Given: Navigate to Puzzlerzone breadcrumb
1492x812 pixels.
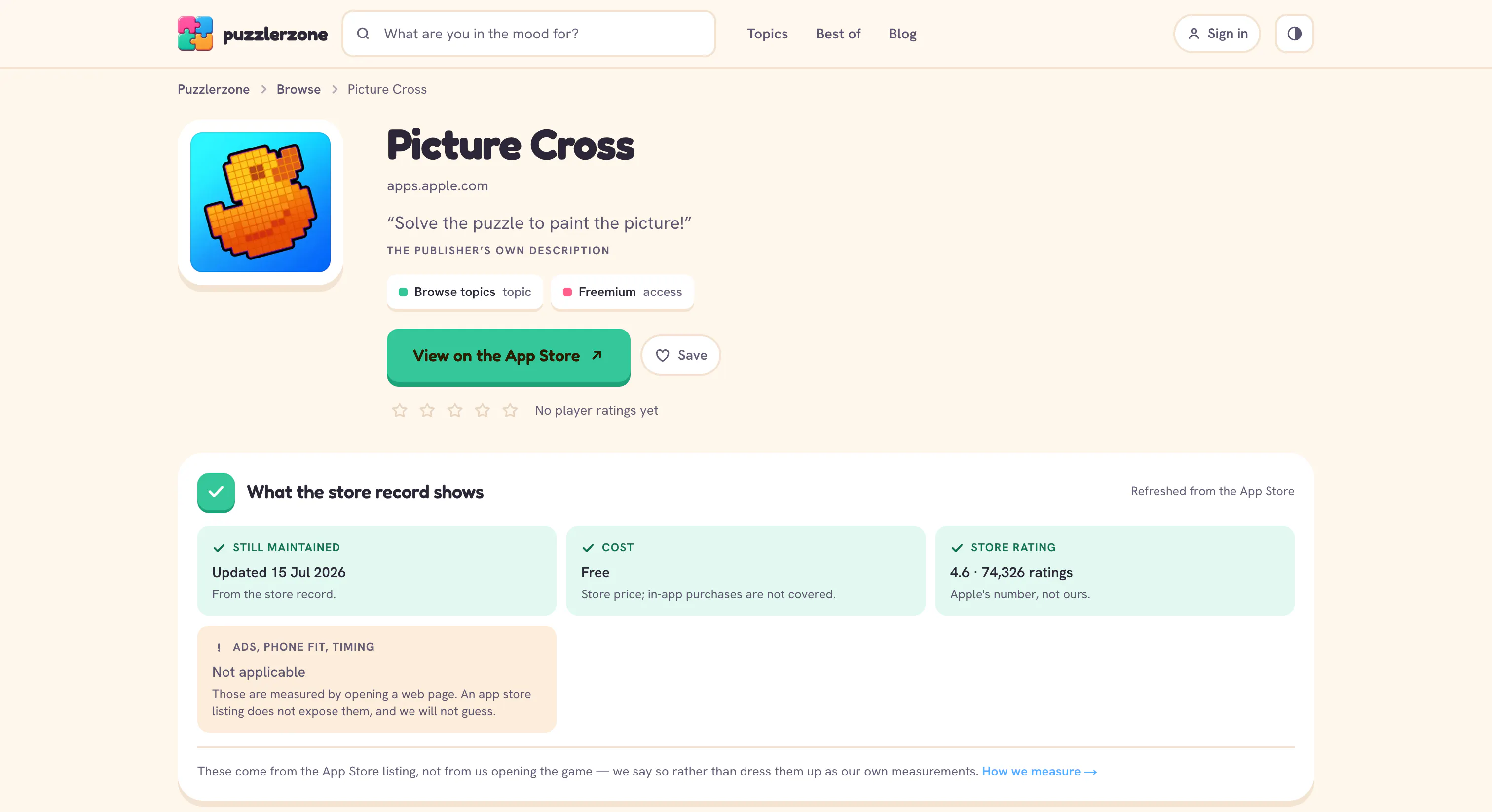Looking at the screenshot, I should 214,89.
